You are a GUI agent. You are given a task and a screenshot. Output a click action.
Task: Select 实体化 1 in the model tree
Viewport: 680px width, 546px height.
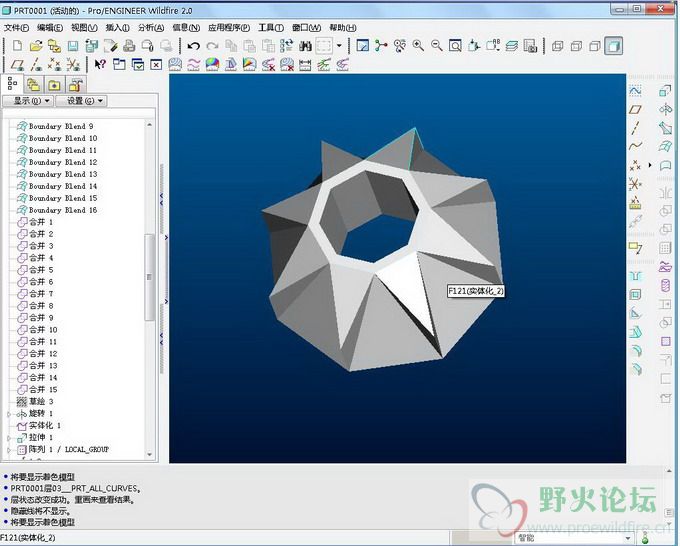pos(39,425)
